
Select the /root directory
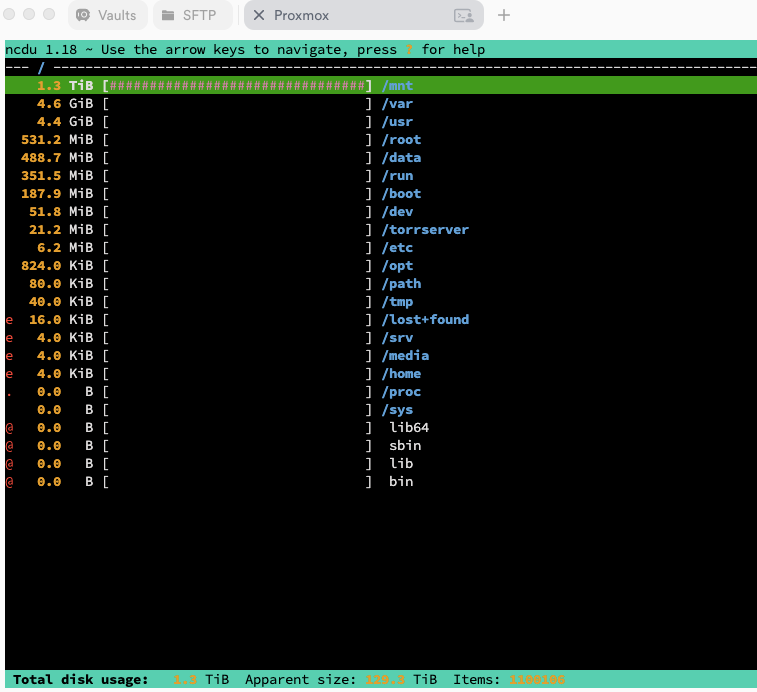[x=401, y=140]
